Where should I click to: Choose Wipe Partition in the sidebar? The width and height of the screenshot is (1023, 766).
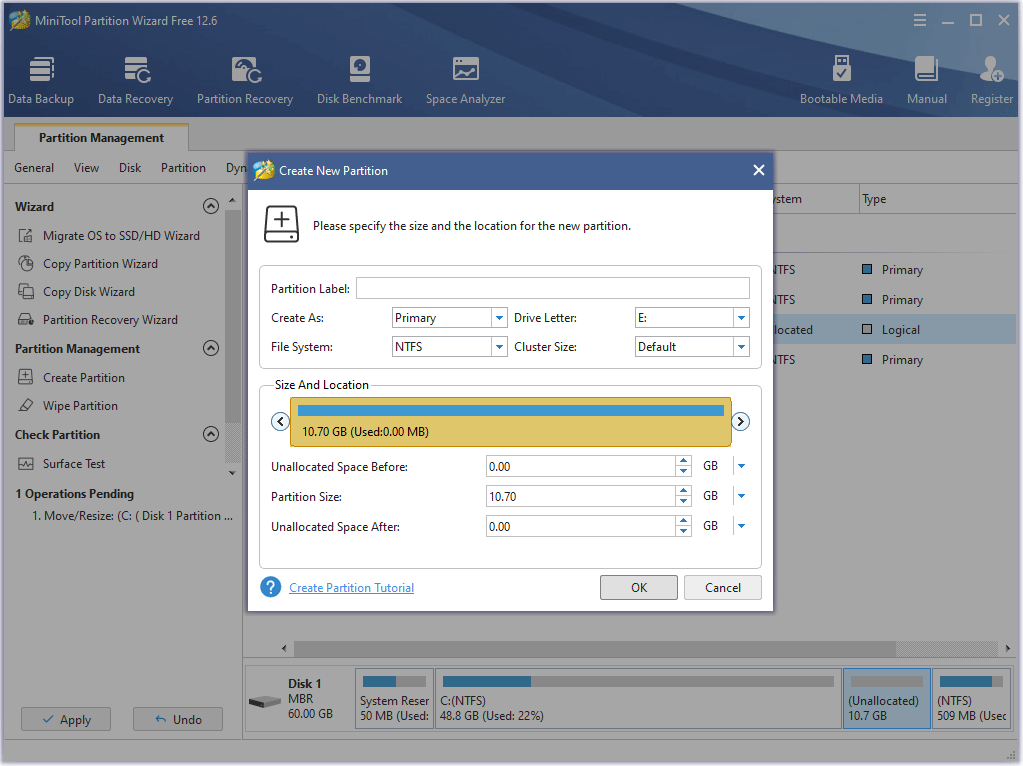tap(68, 406)
